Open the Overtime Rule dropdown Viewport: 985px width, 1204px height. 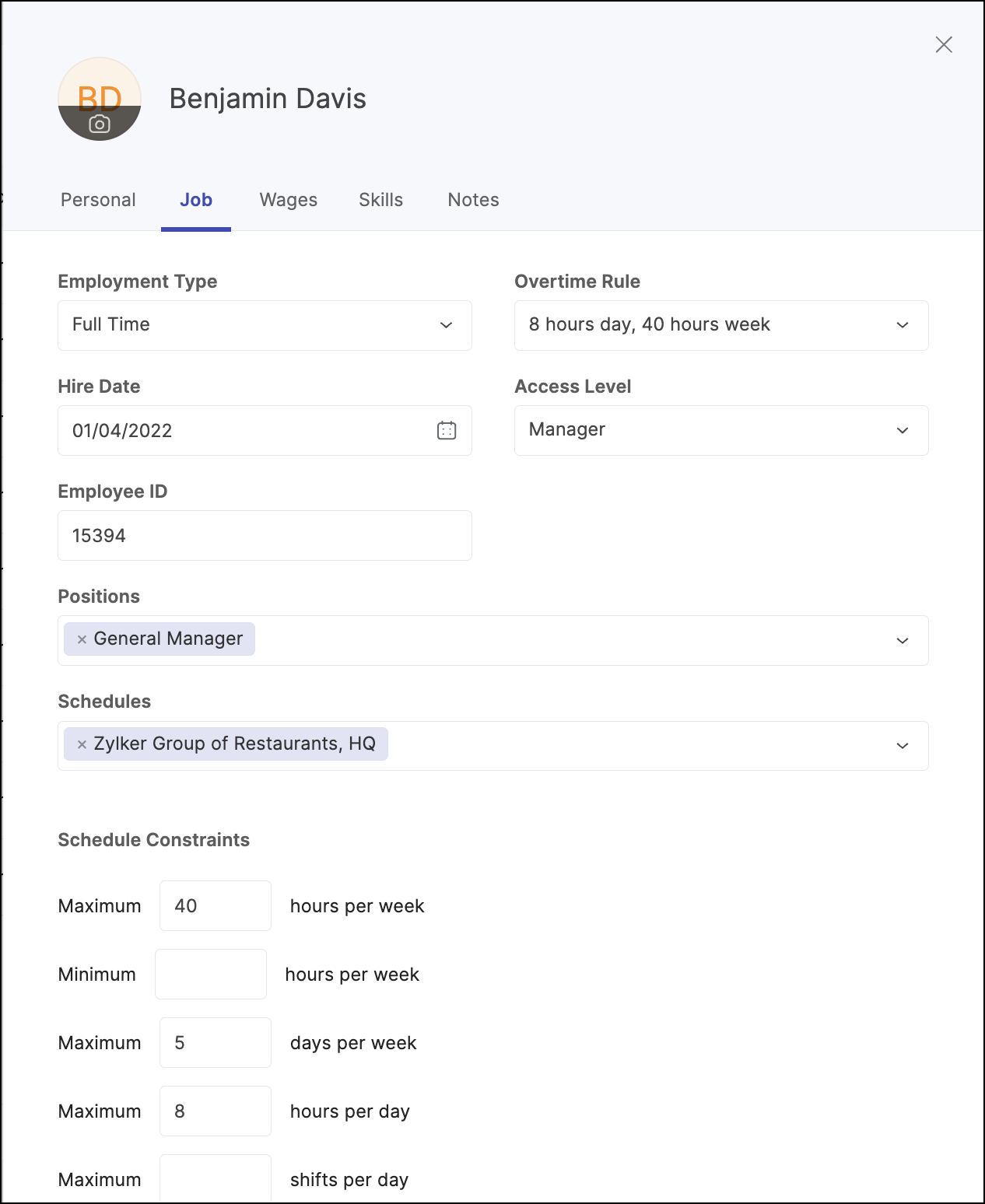pyautogui.click(x=721, y=325)
